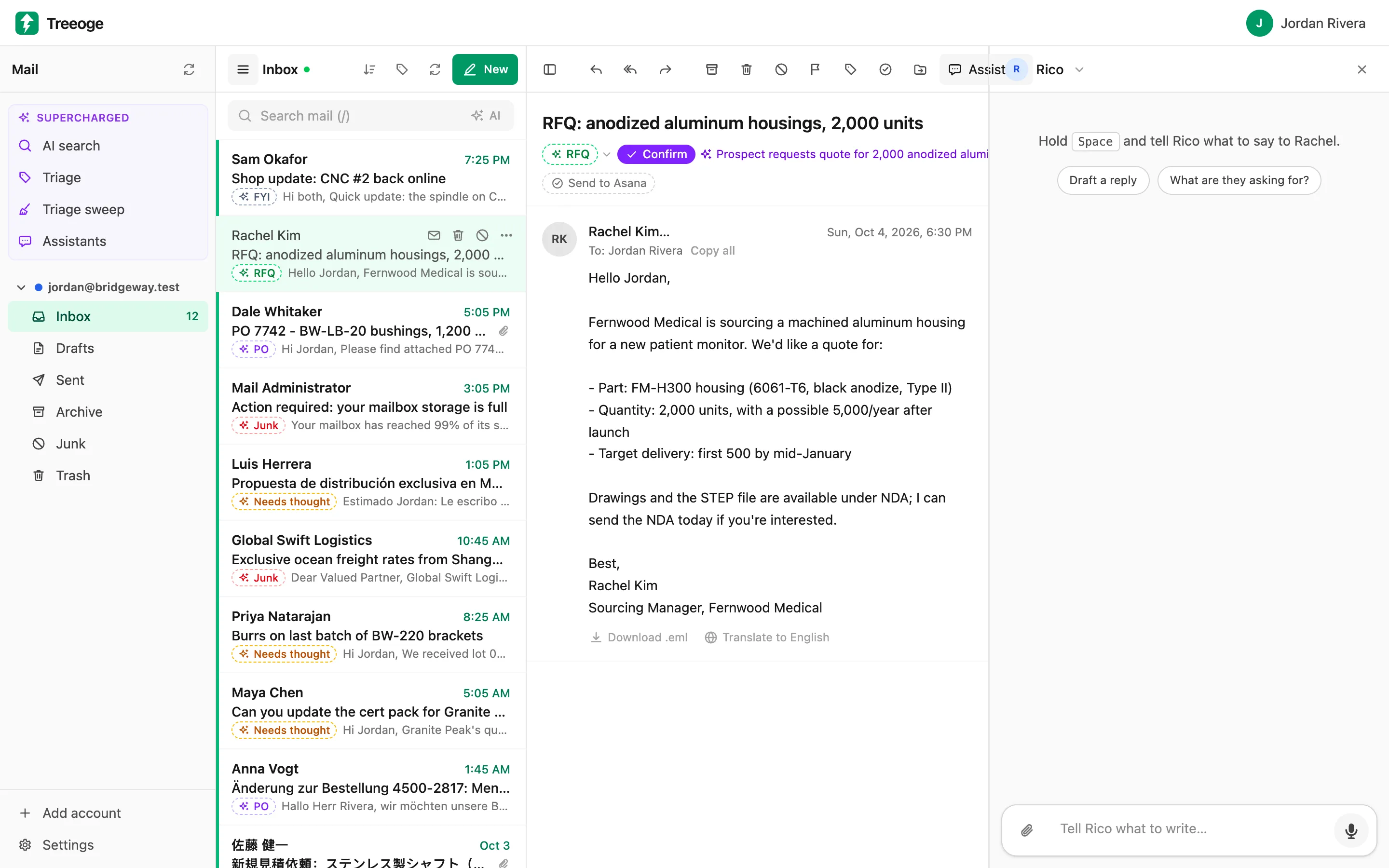The height and width of the screenshot is (868, 1389).
Task: Download the .eml file
Action: tap(639, 637)
